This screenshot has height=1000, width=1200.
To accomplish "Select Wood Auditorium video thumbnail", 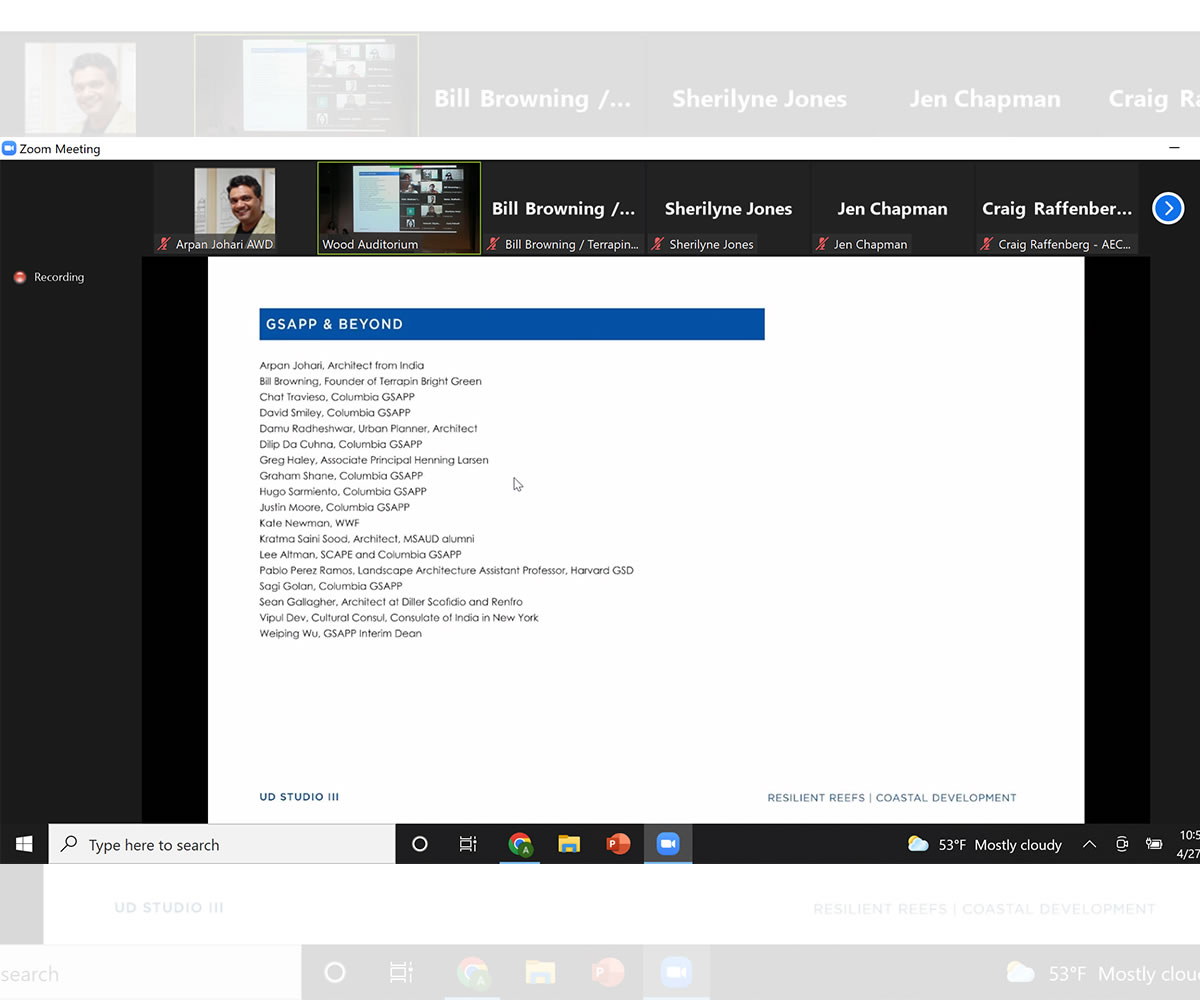I will tap(399, 208).
